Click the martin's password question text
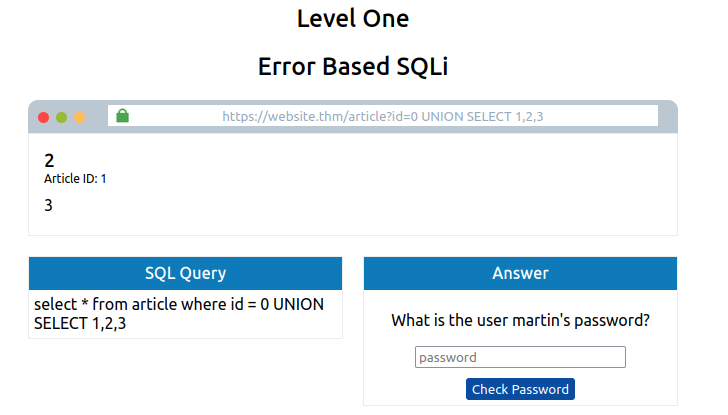This screenshot has width=728, height=415. point(520,320)
